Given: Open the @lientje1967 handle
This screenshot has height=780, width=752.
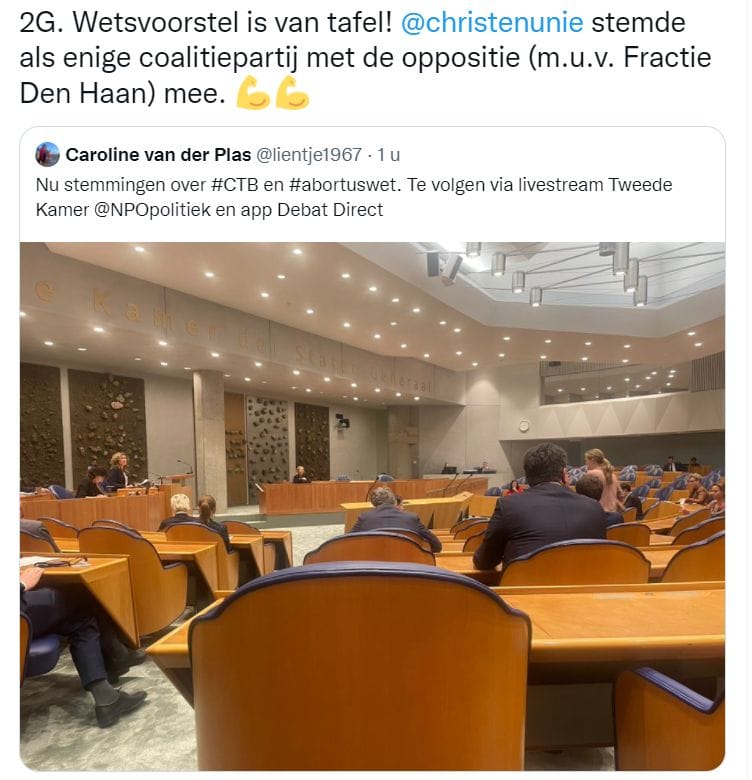Looking at the screenshot, I should pos(308,155).
